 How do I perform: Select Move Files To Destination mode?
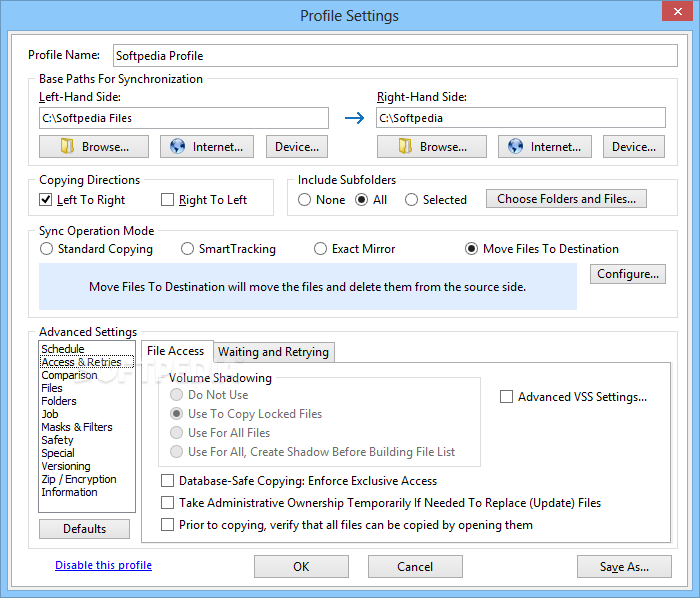coord(471,249)
